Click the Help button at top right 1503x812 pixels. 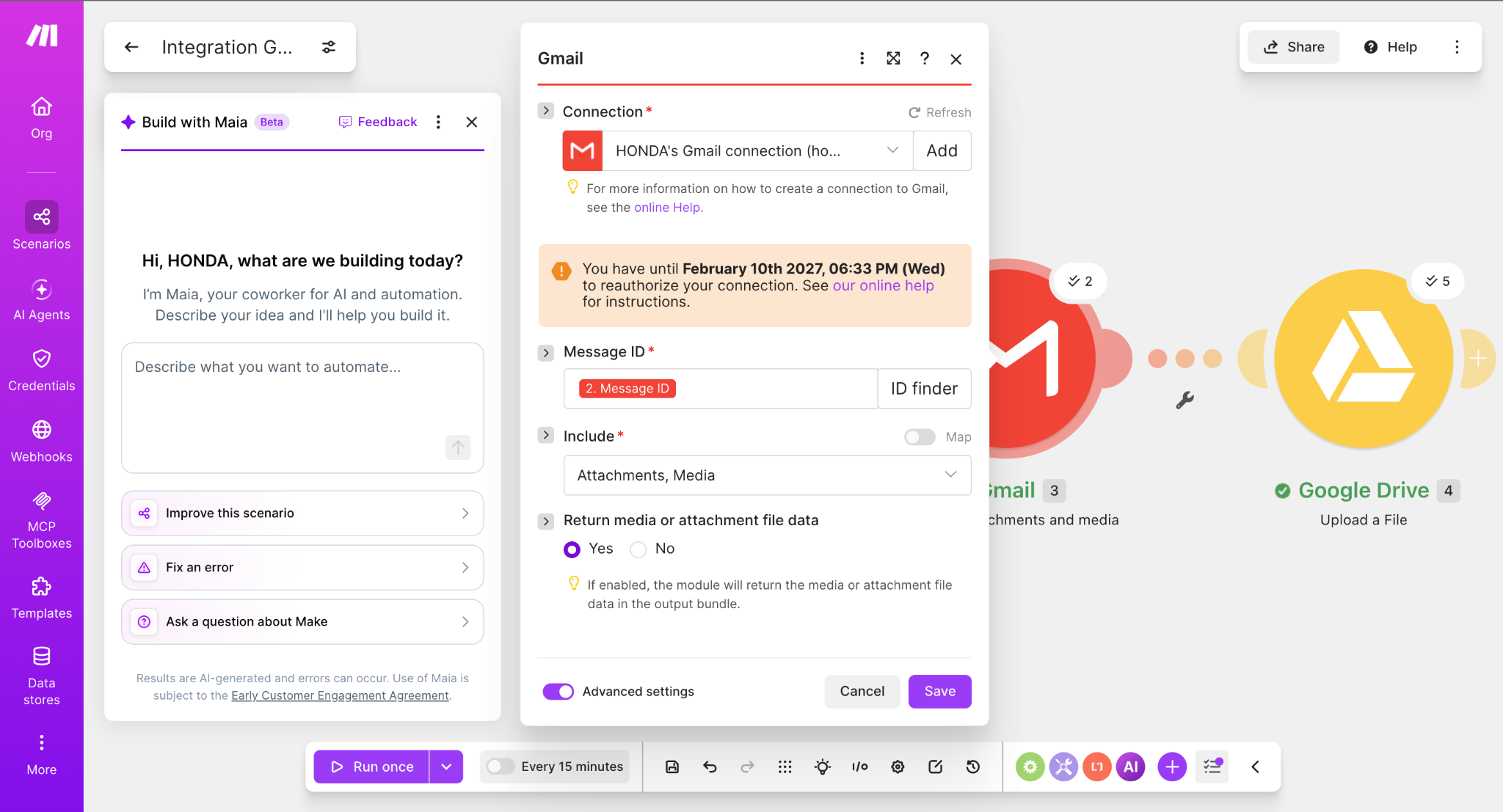1390,47
